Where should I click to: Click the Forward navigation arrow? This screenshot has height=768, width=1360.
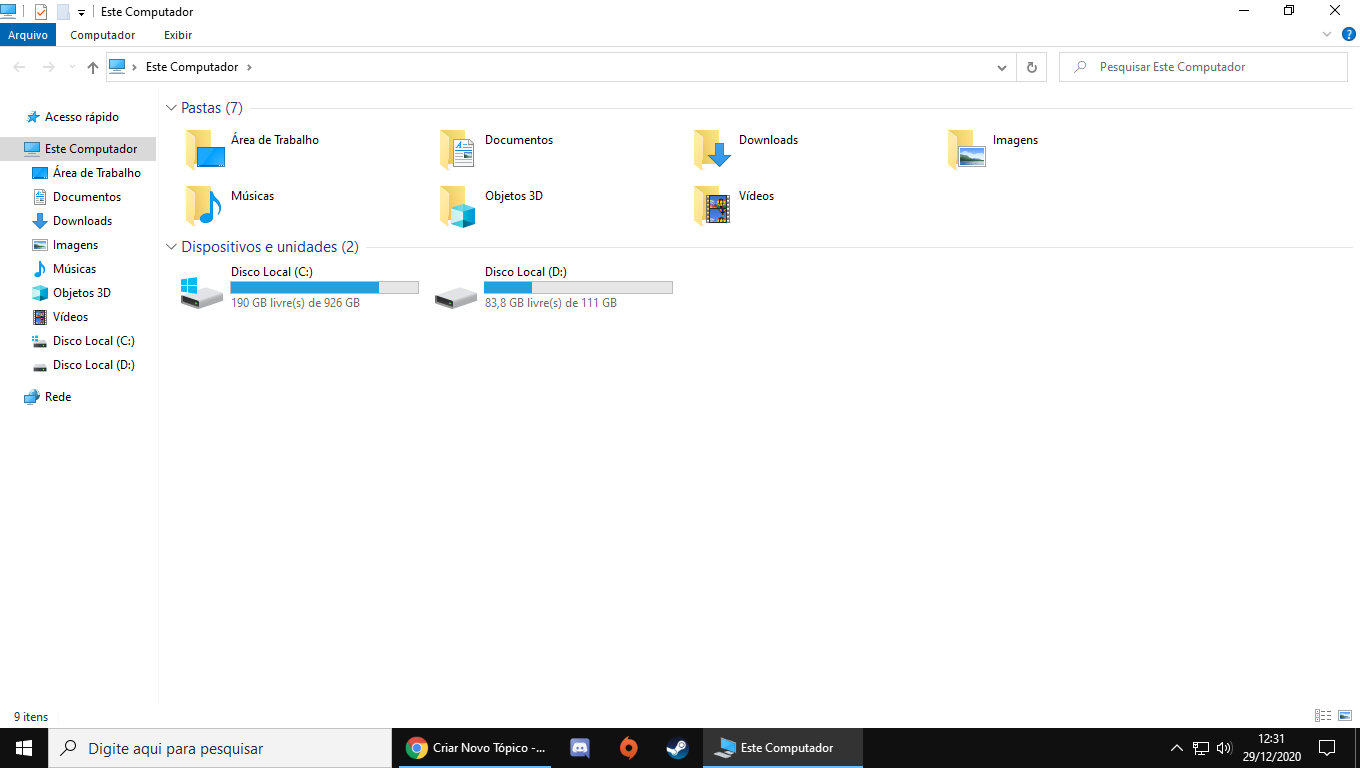[x=48, y=67]
